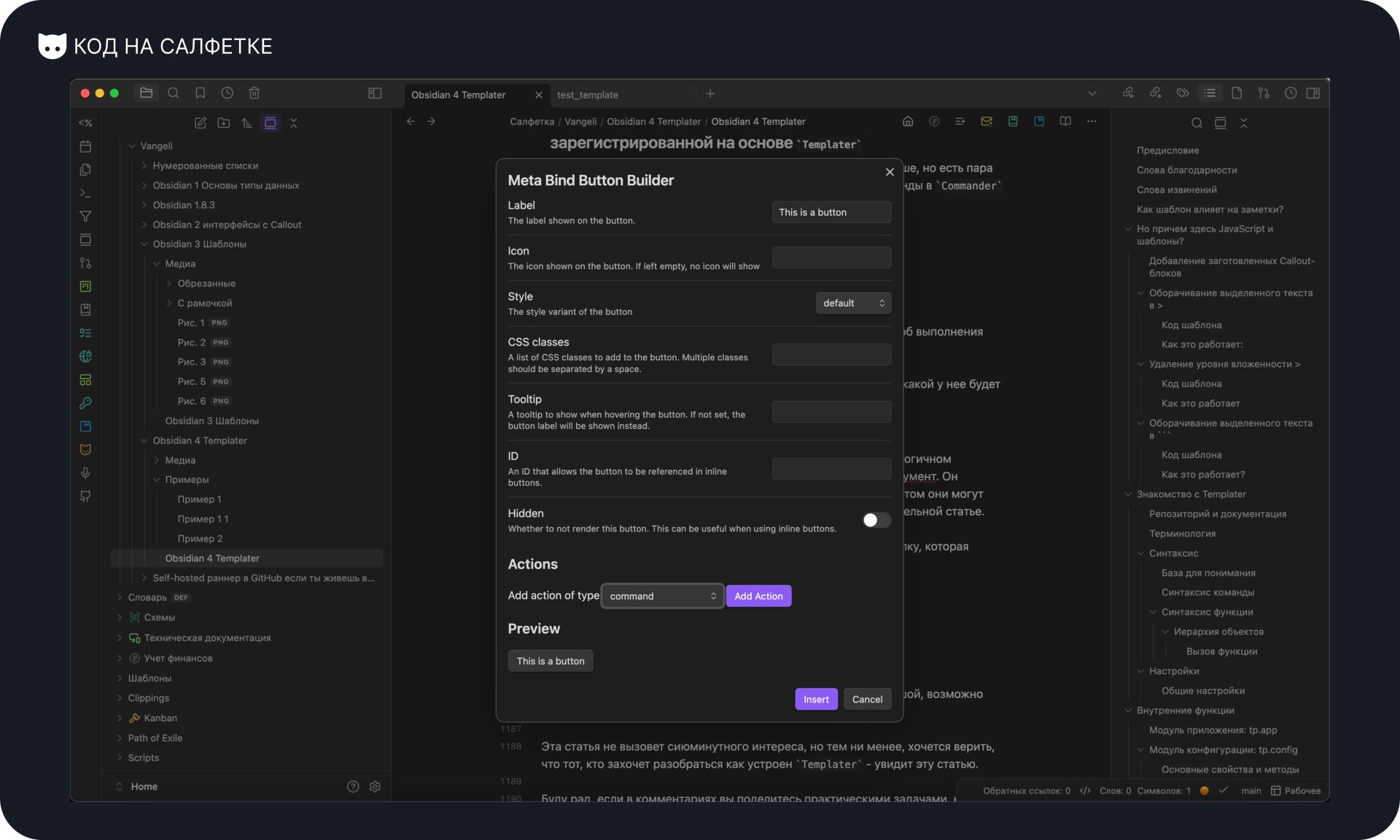
Task: Toggle reading view book icon
Action: [1065, 122]
